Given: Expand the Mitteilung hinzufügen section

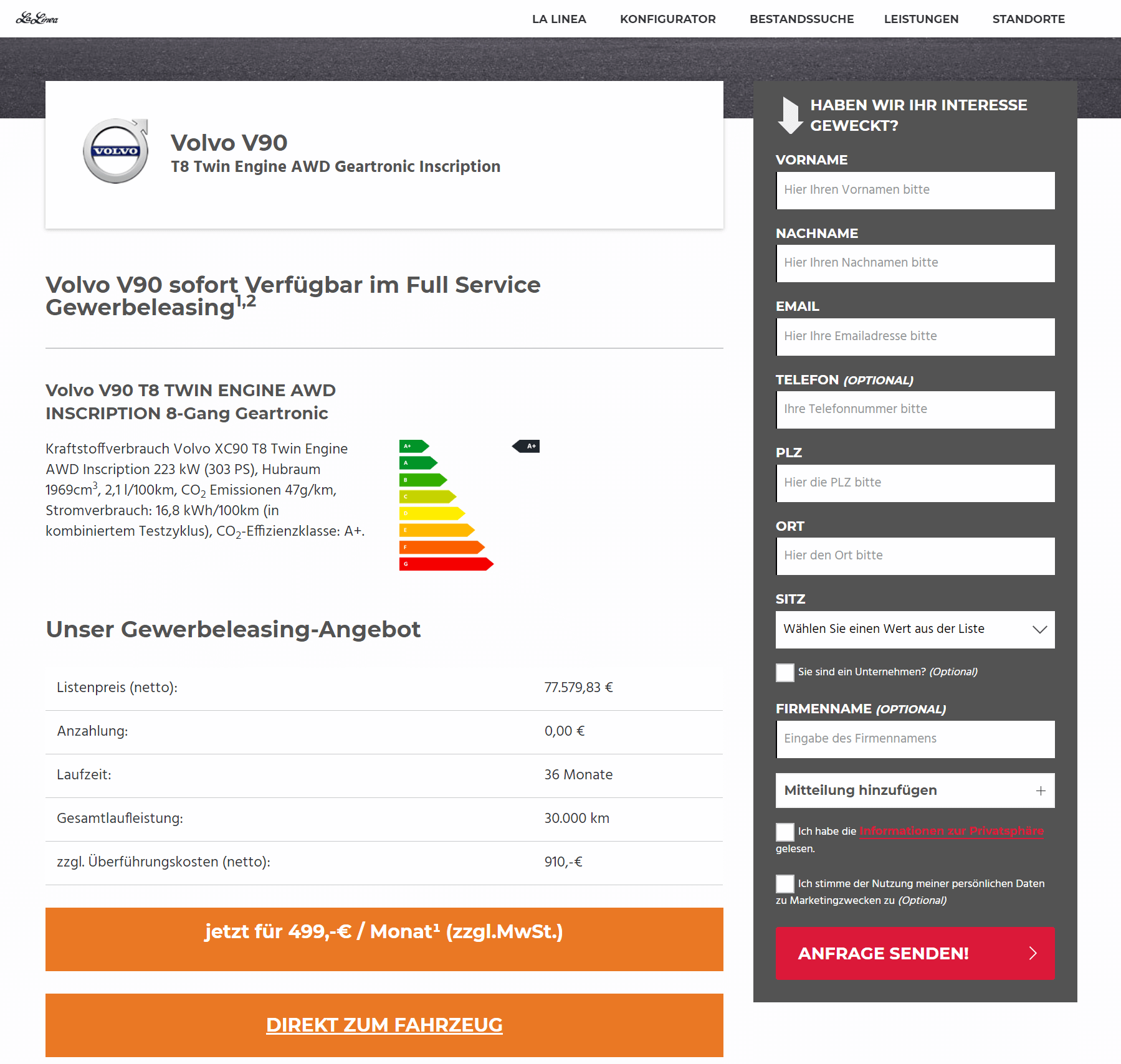Looking at the screenshot, I should [x=915, y=791].
